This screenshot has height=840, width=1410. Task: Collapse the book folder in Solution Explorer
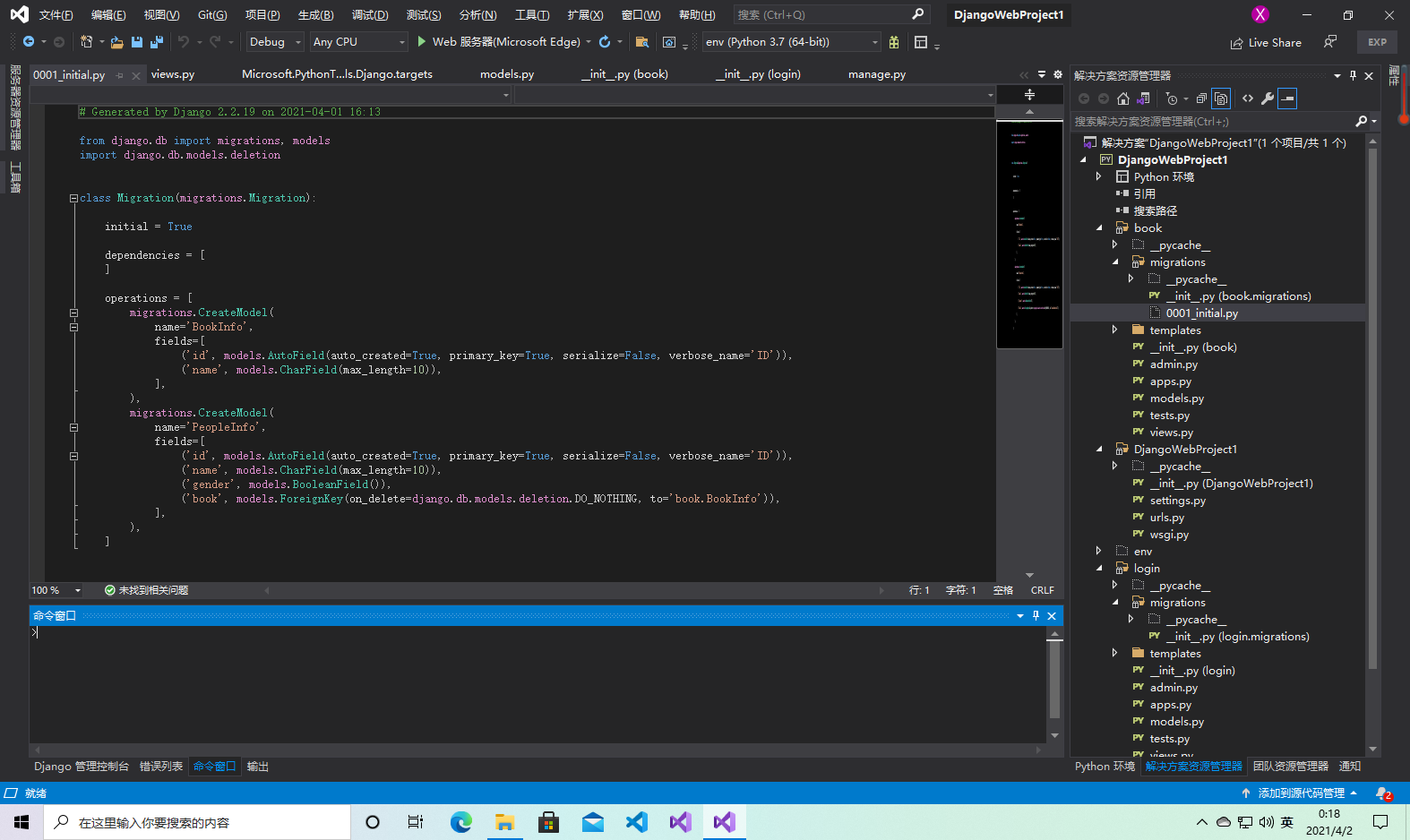[x=1099, y=227]
